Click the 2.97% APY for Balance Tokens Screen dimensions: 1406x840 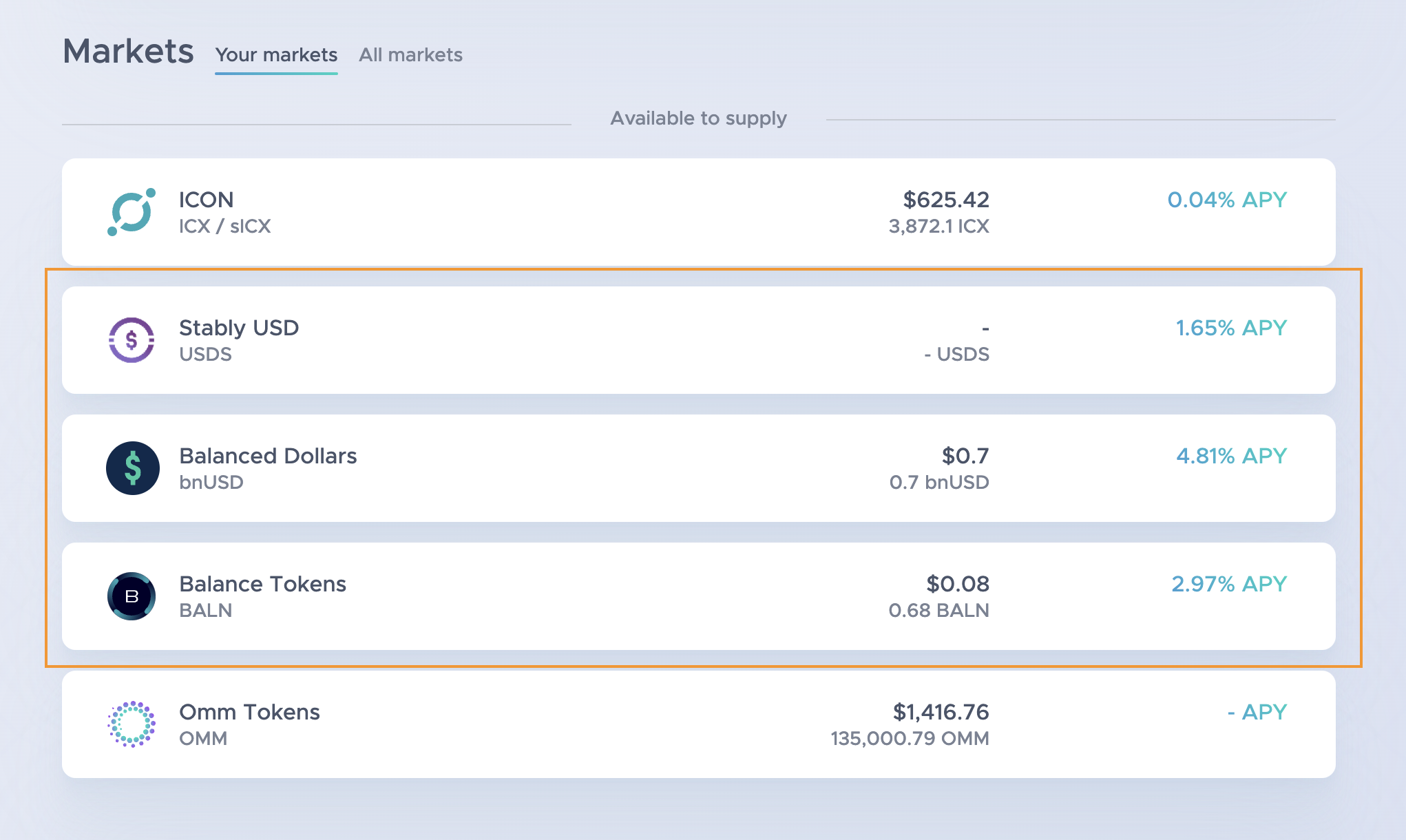coord(1229,584)
